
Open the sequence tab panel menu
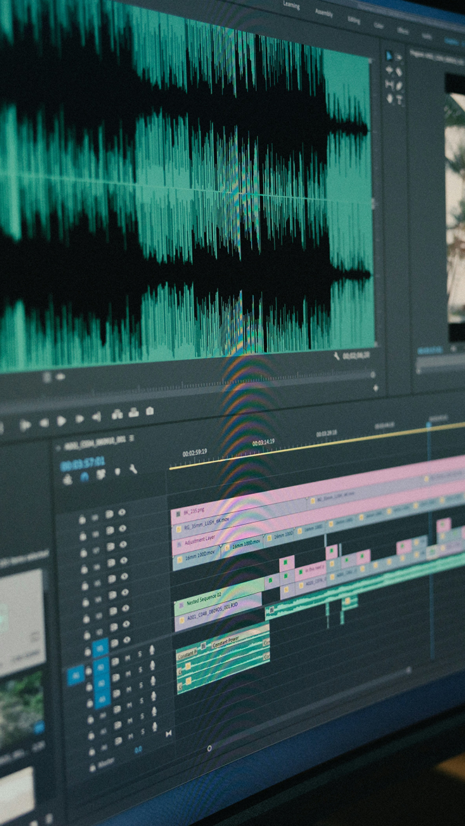coord(131,438)
